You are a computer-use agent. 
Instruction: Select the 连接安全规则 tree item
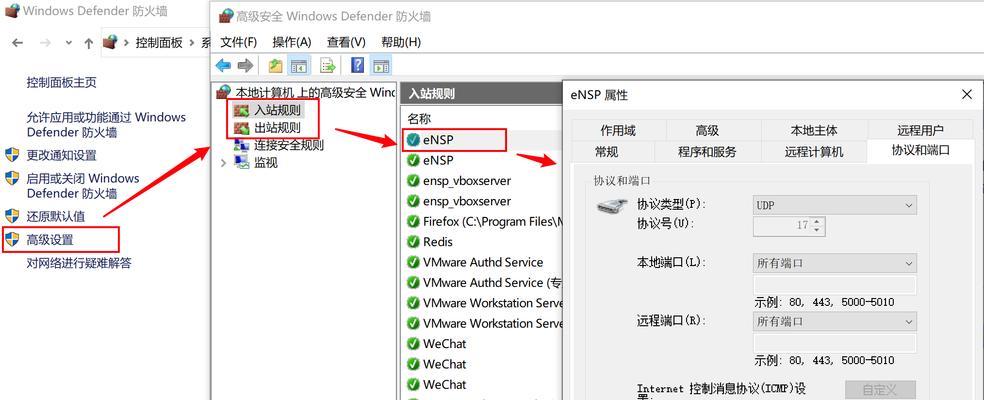point(289,145)
